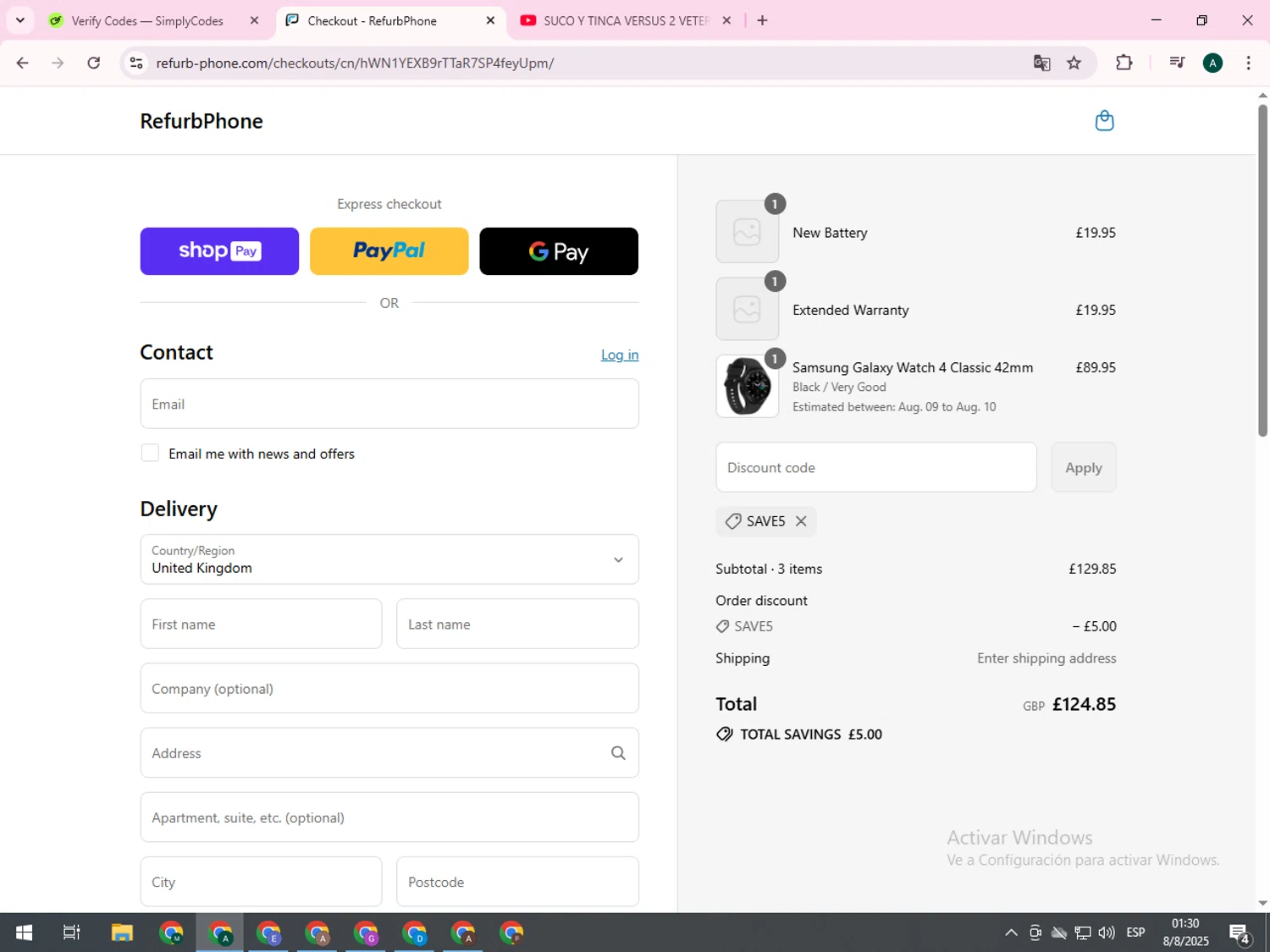Switch to SUCO Y TINCA YouTube tab
Screen dimensions: 1270x952
click(x=625, y=20)
